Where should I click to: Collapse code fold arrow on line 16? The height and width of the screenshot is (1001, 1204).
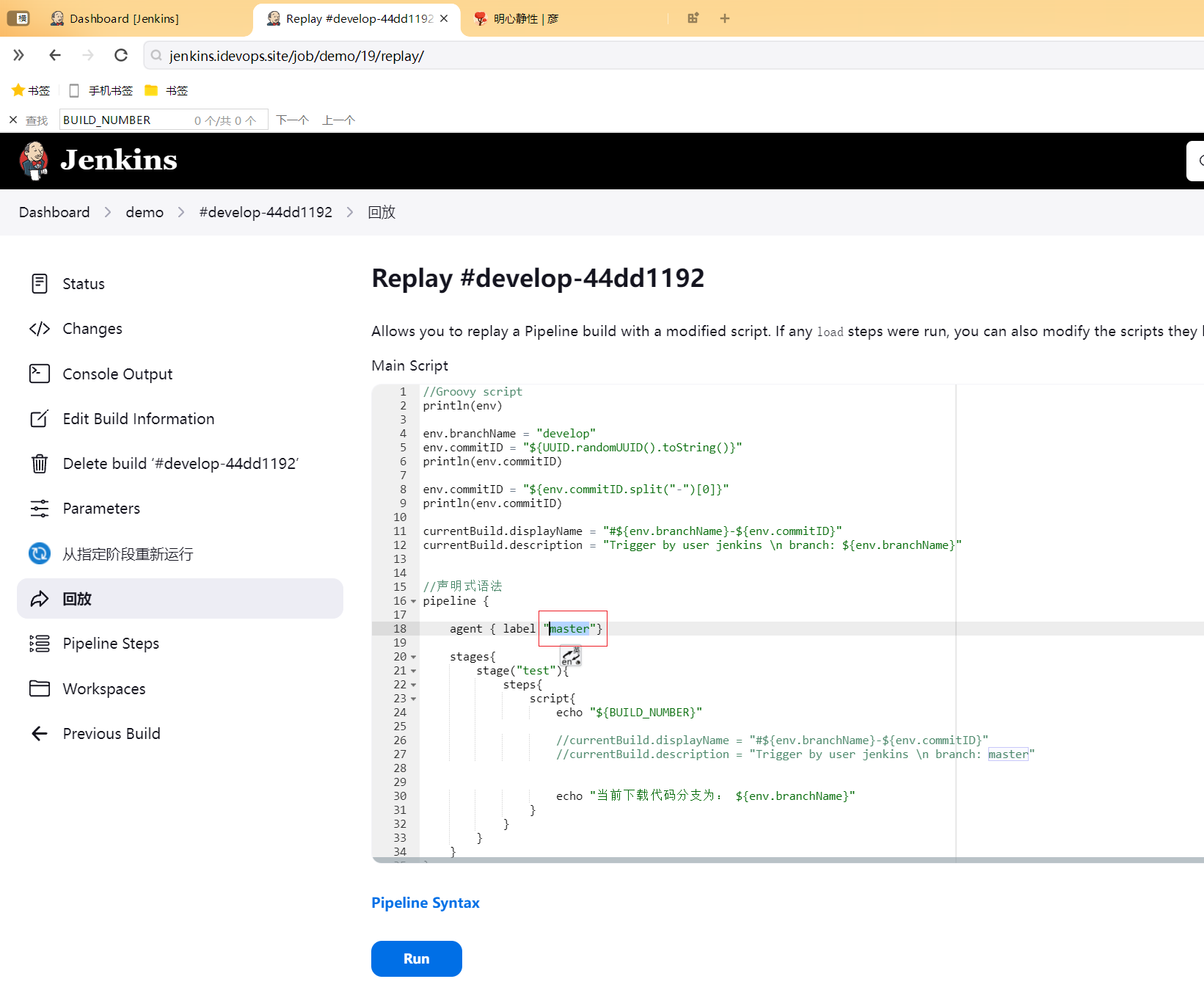click(413, 601)
